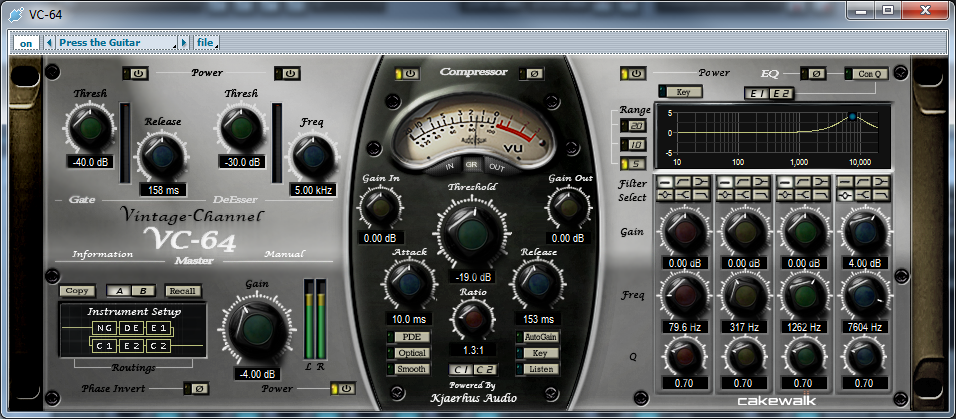Select high-pass curve filter for 317 Hz band
Image resolution: width=956 pixels, height=419 pixels.
743,182
